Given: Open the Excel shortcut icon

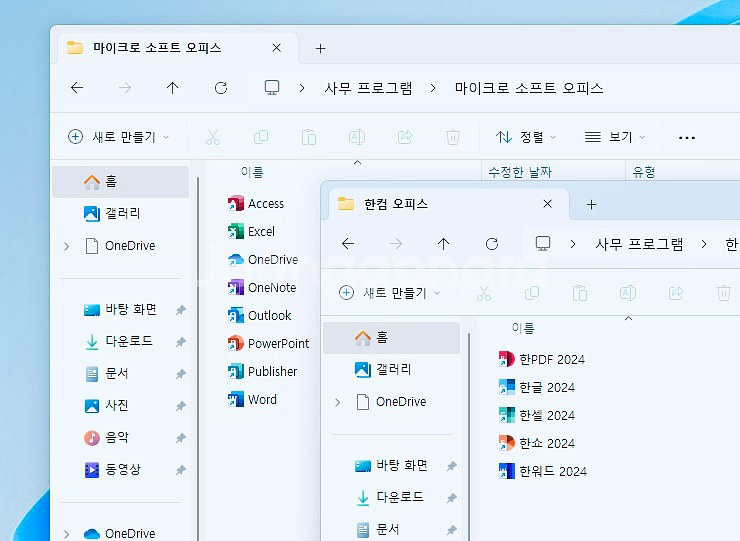Looking at the screenshot, I should pos(236,231).
